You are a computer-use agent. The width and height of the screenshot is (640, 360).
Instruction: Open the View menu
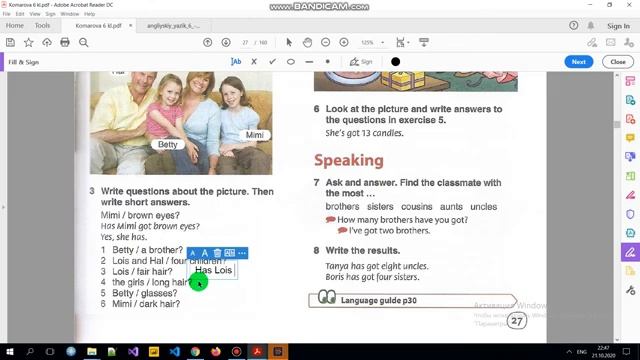[35, 14]
